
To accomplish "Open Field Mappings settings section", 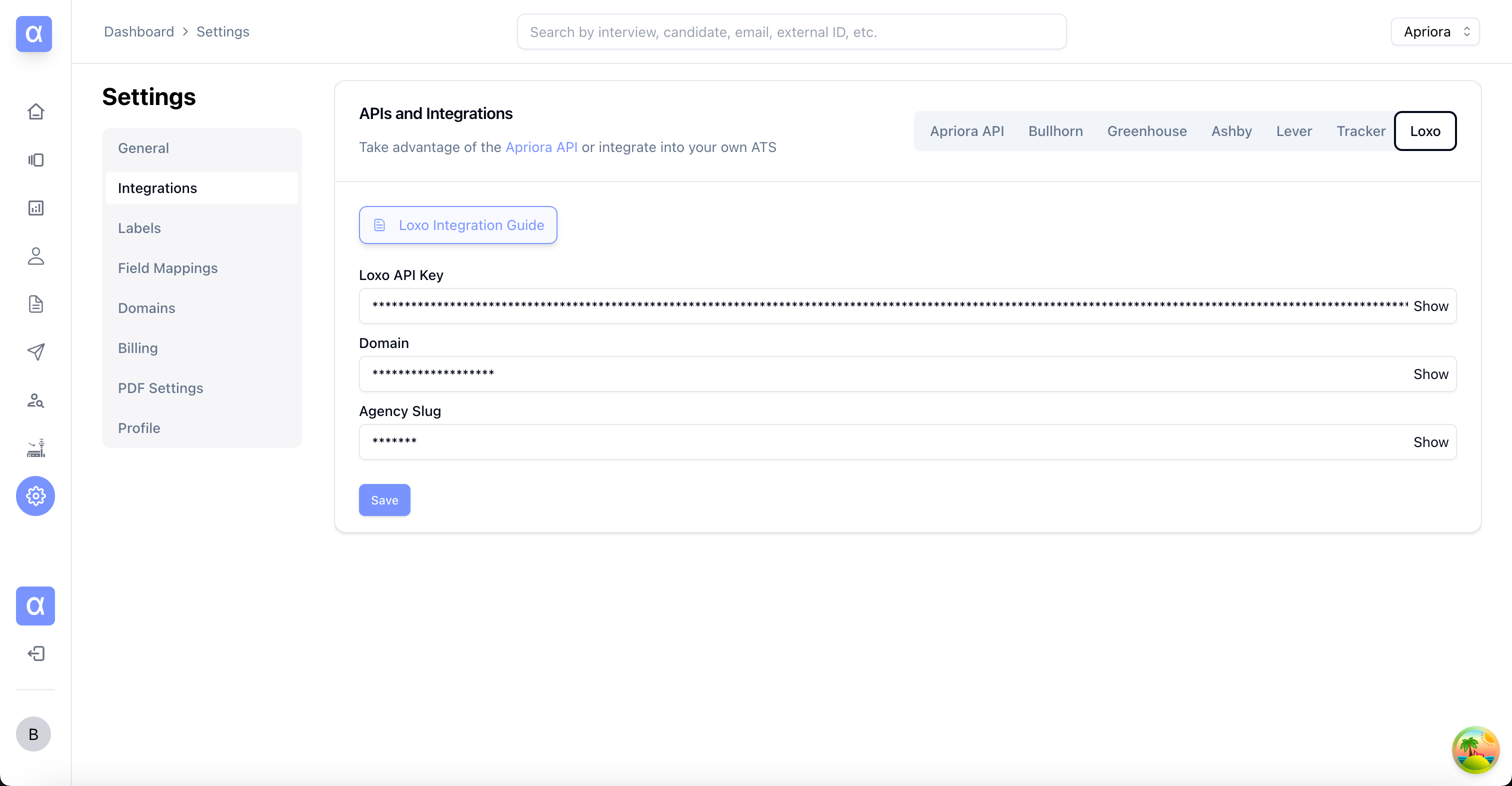I will [202, 267].
